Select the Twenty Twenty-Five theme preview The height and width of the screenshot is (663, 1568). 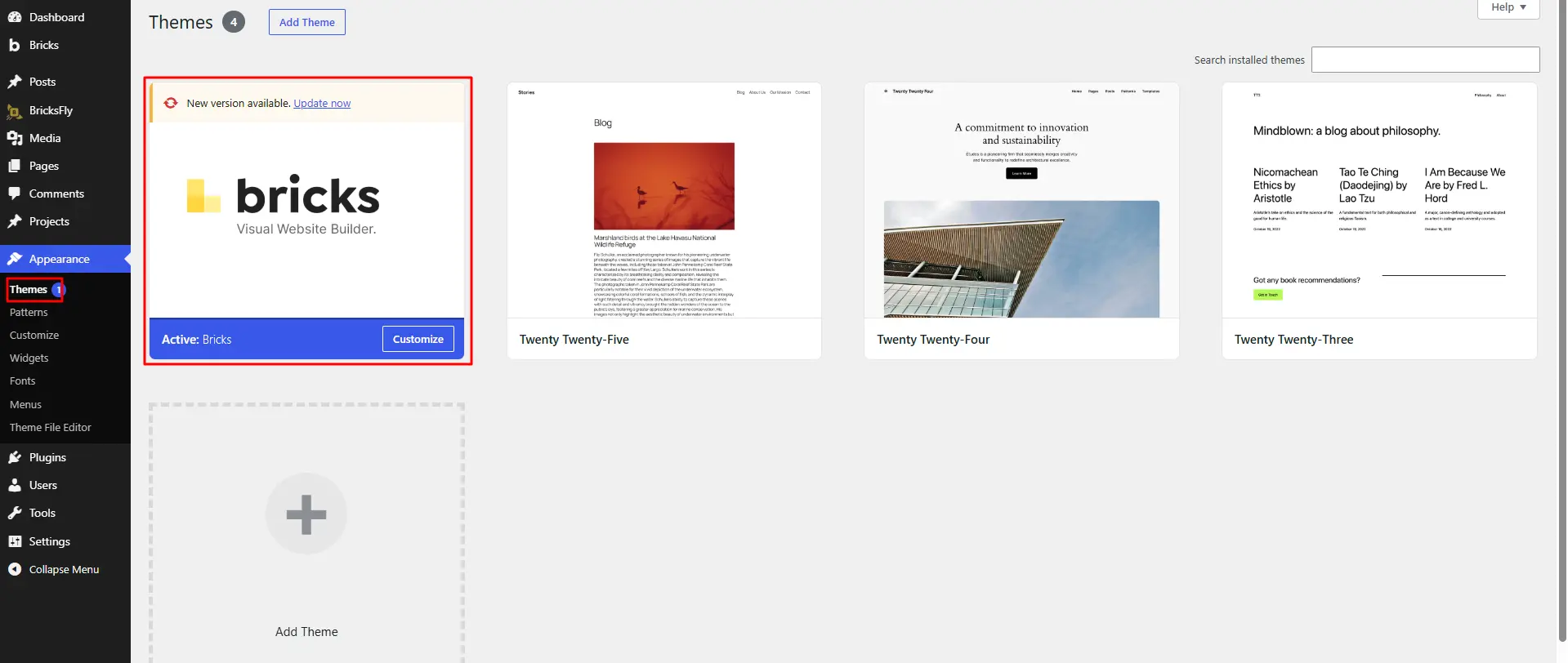[664, 200]
